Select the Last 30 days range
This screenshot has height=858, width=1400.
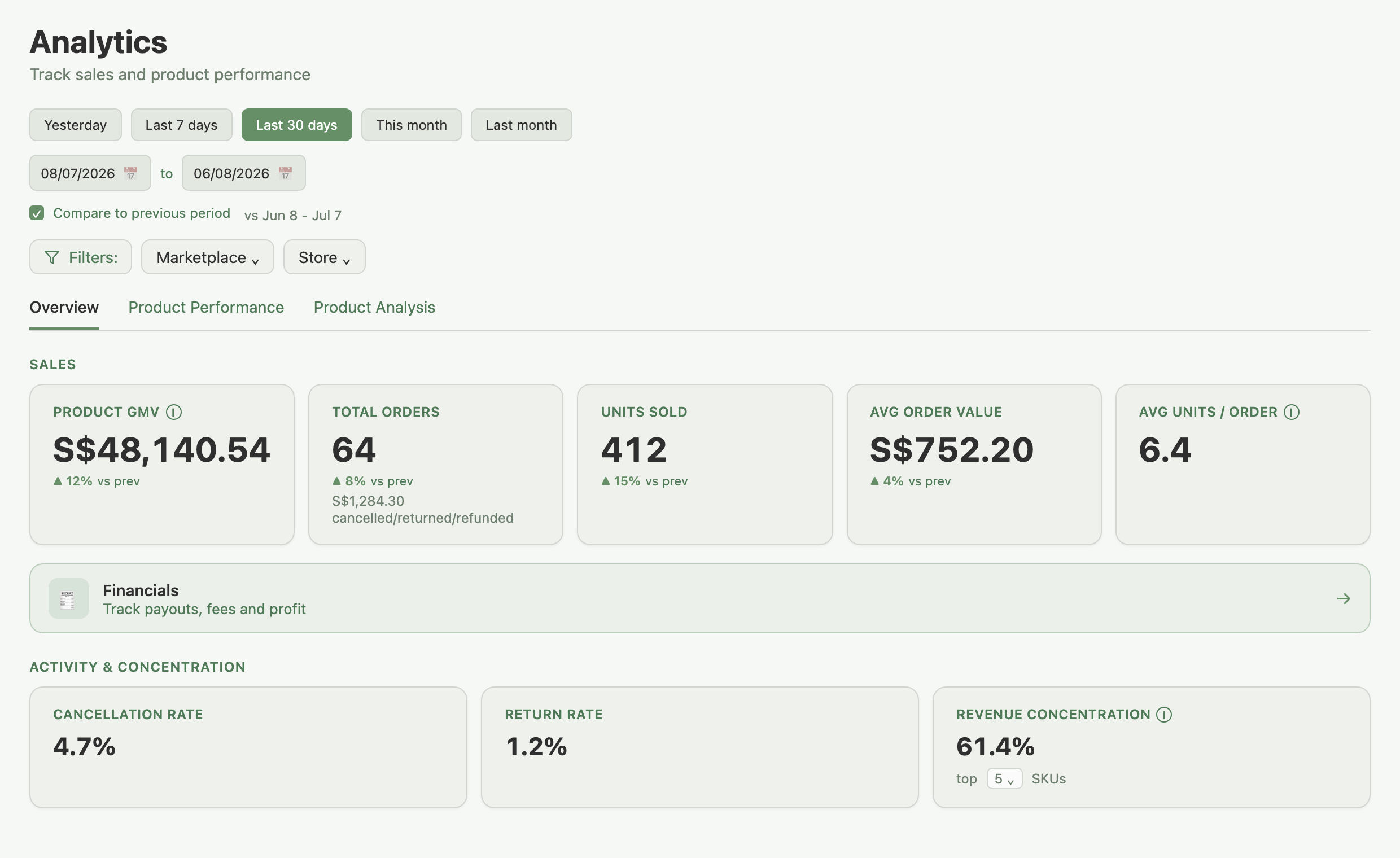pyautogui.click(x=296, y=125)
